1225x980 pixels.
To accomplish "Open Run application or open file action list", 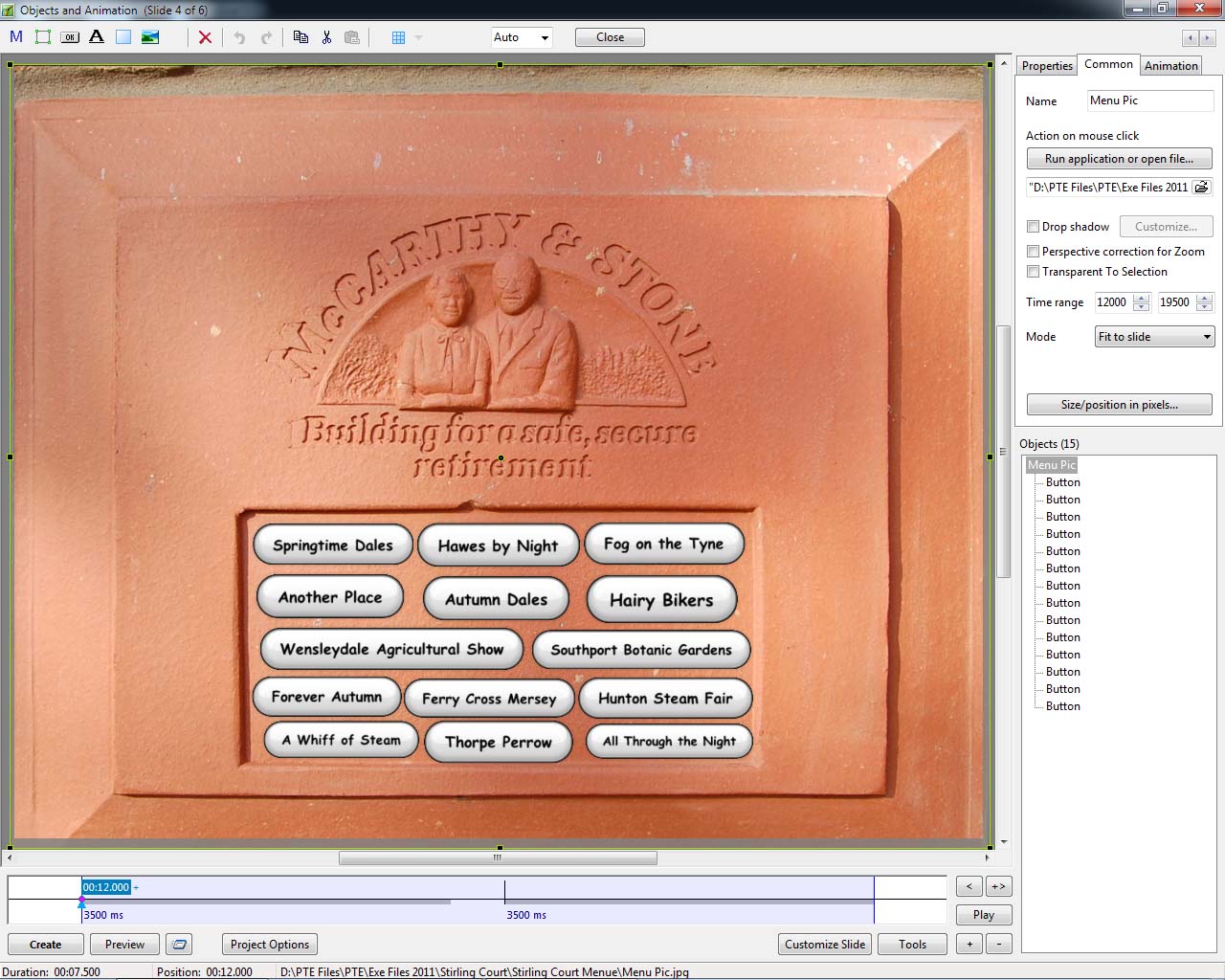I will pyautogui.click(x=1119, y=159).
